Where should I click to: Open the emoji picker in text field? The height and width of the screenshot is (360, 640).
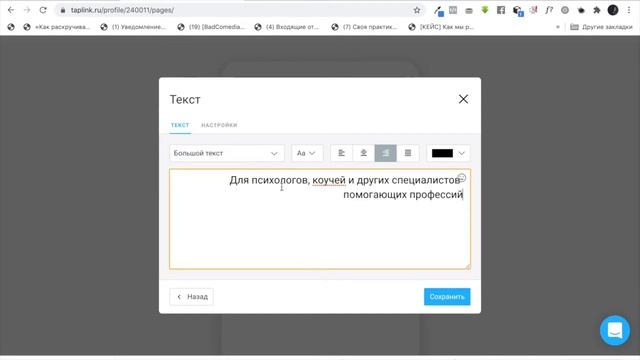tap(462, 178)
